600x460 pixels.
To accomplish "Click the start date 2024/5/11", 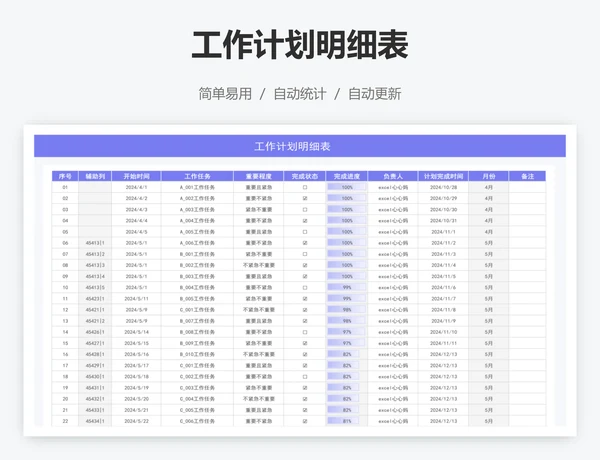I will click(x=136, y=299).
